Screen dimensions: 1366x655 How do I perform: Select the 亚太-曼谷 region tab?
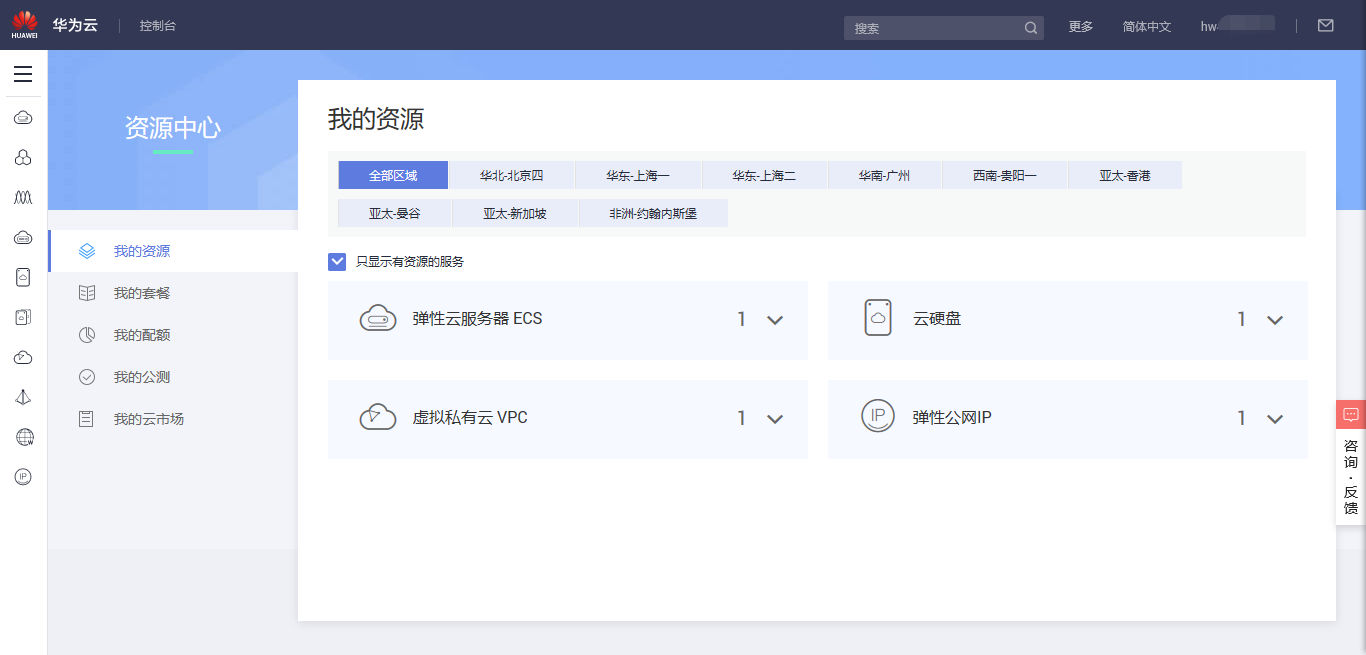[x=395, y=213]
